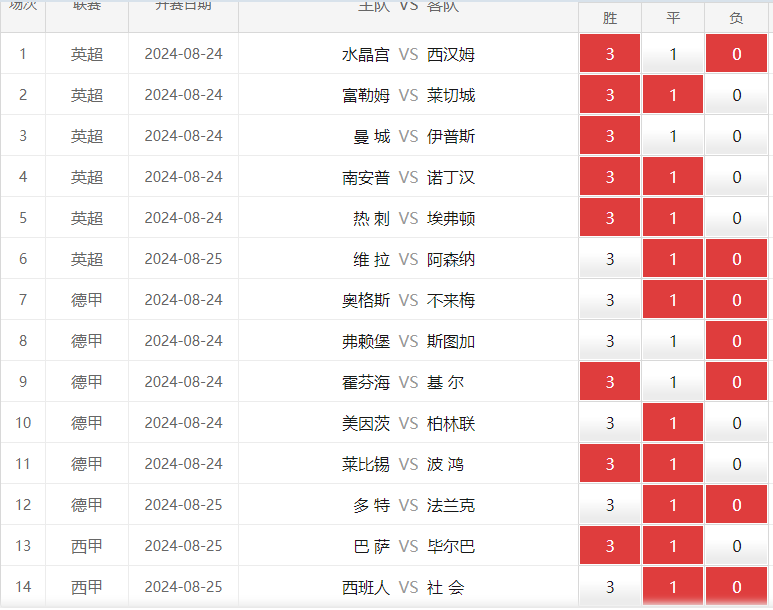Toggle draw (1) for 美因茨 VS 柏林联
The height and width of the screenshot is (610, 773).
coord(673,422)
